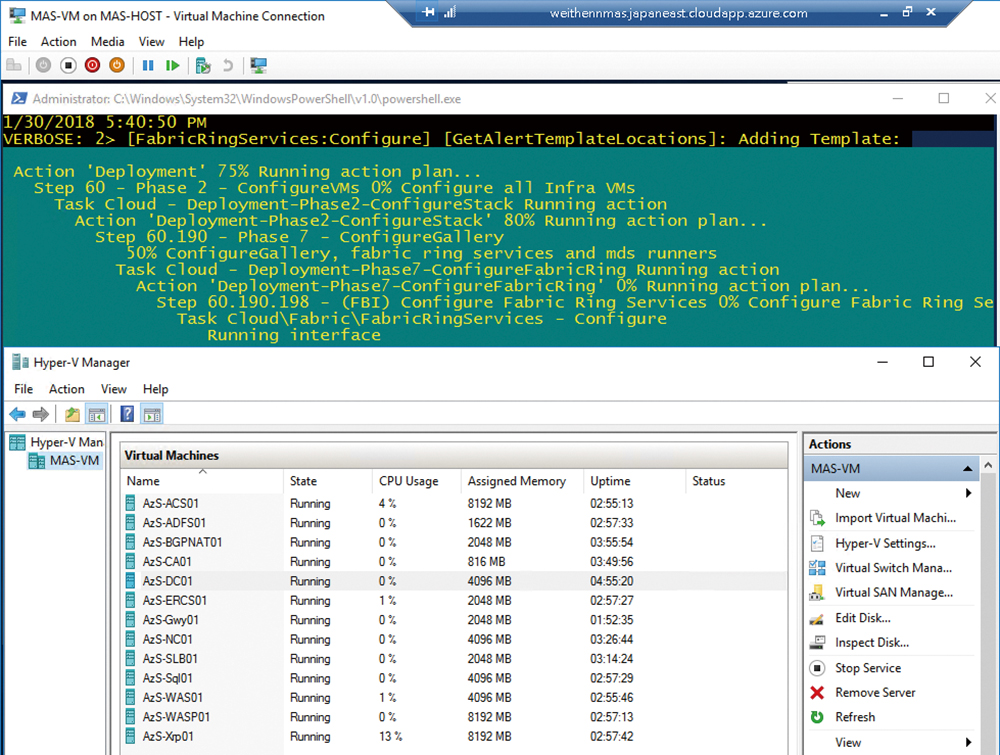Screen dimensions: 1000x755
Task: Open Hyper-V Settings action
Action: (885, 543)
